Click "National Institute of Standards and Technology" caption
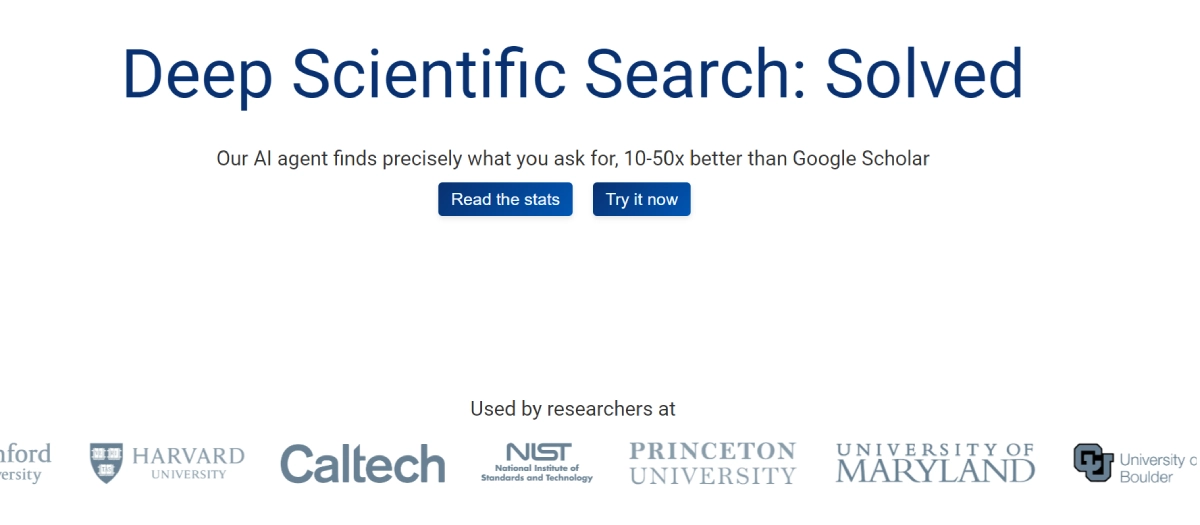Viewport: 1200px width, 525px height. pos(537,474)
